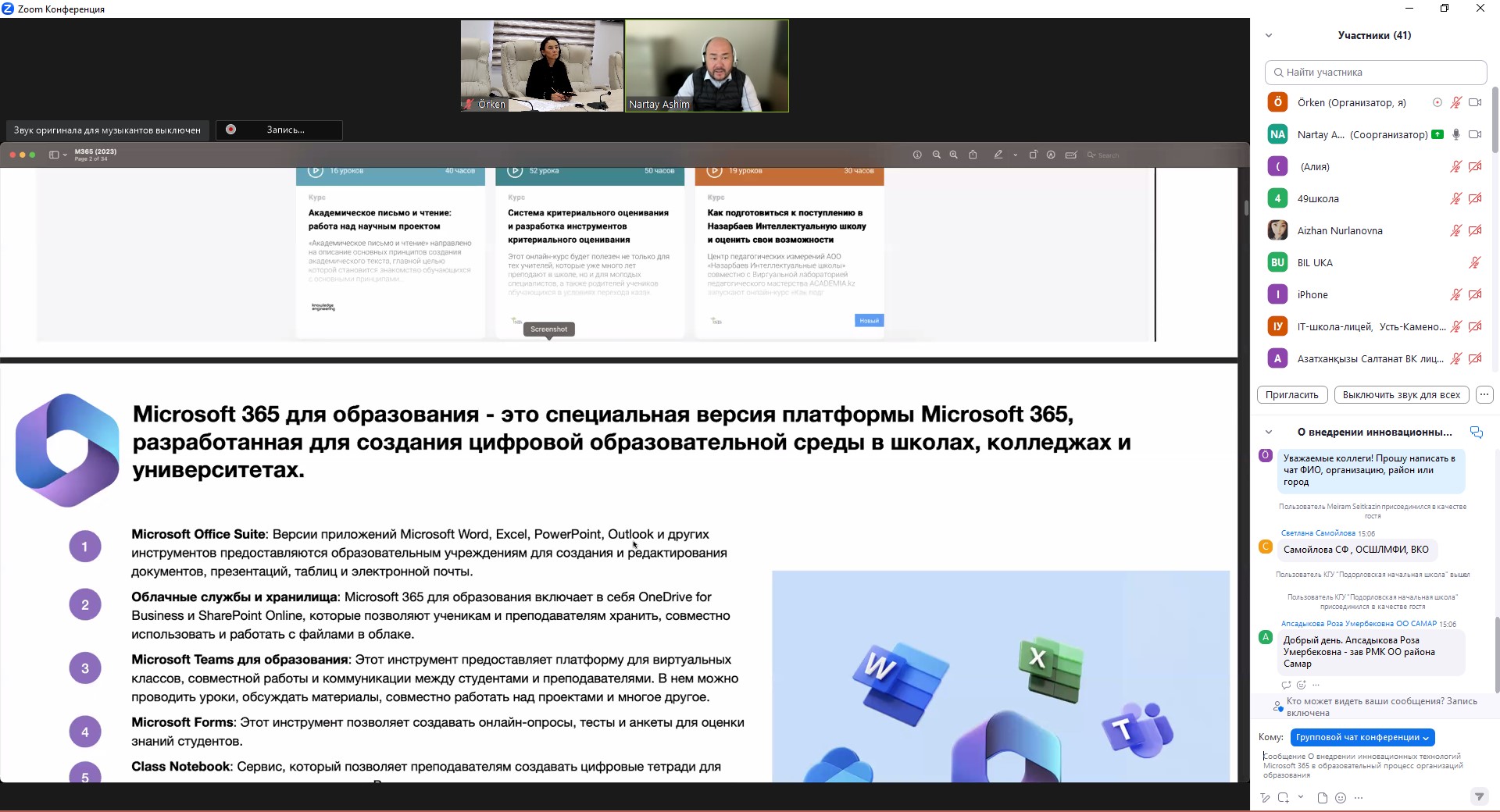Open the chat text formatting icon

pyautogui.click(x=1266, y=797)
